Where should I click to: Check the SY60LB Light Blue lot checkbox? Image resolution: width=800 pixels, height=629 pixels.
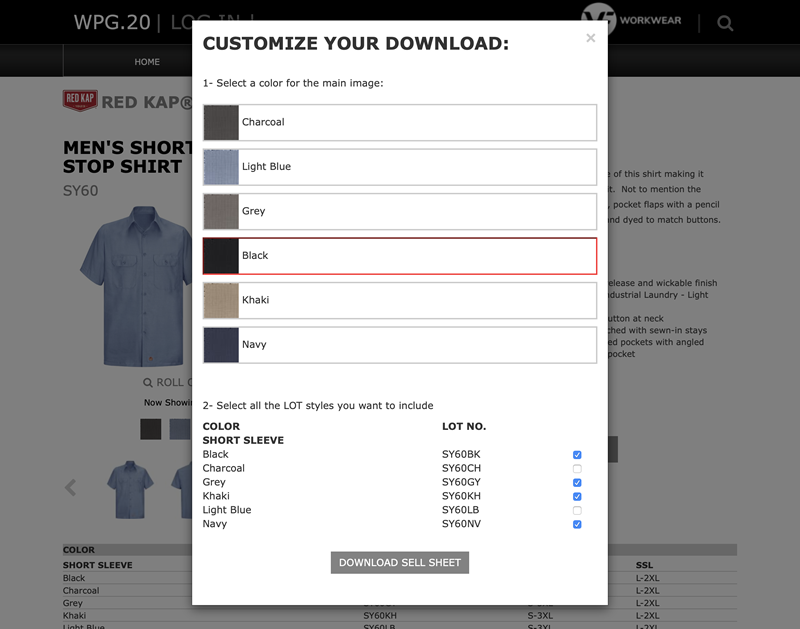pos(577,510)
